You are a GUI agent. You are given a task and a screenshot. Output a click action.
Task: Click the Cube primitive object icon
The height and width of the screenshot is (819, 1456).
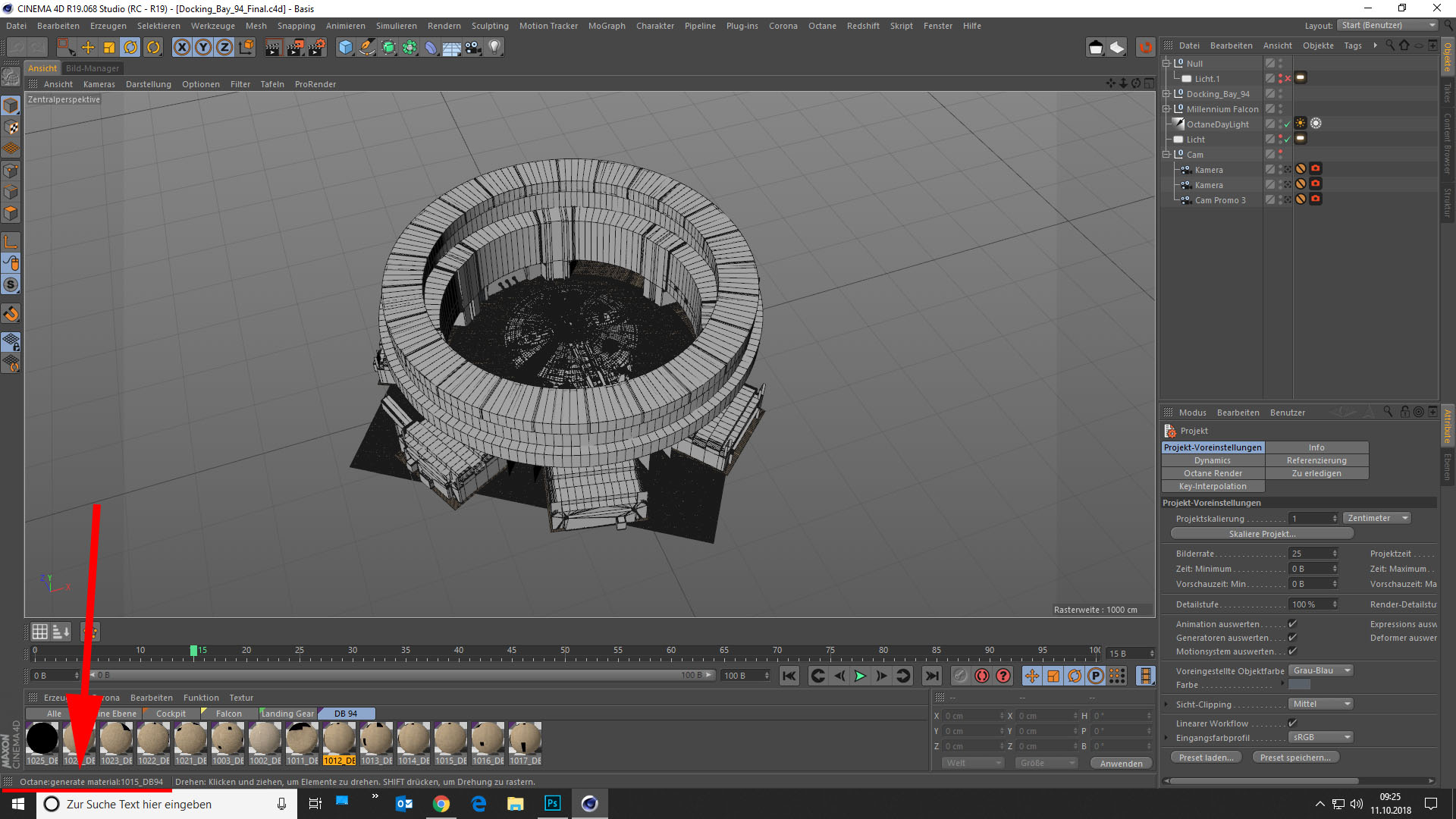click(346, 48)
